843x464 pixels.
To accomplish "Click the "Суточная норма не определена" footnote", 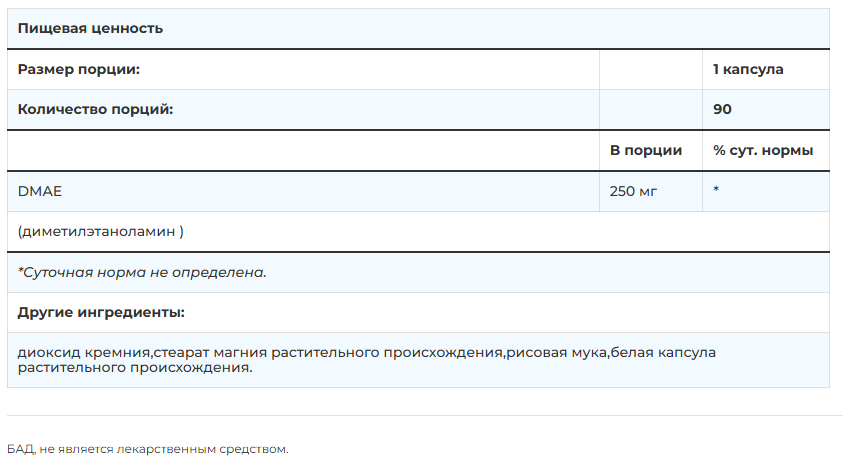I will (x=142, y=272).
